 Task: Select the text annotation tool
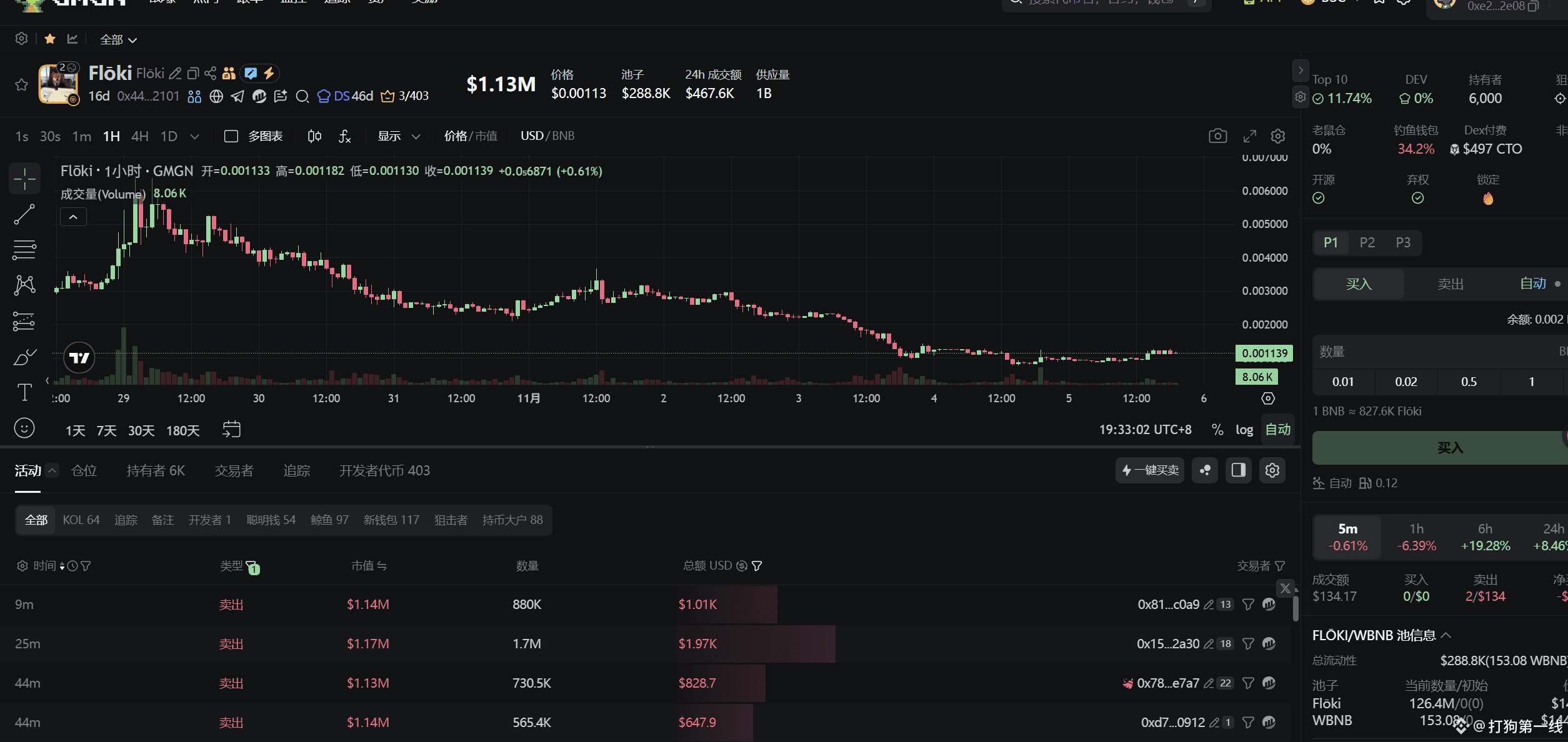point(24,392)
